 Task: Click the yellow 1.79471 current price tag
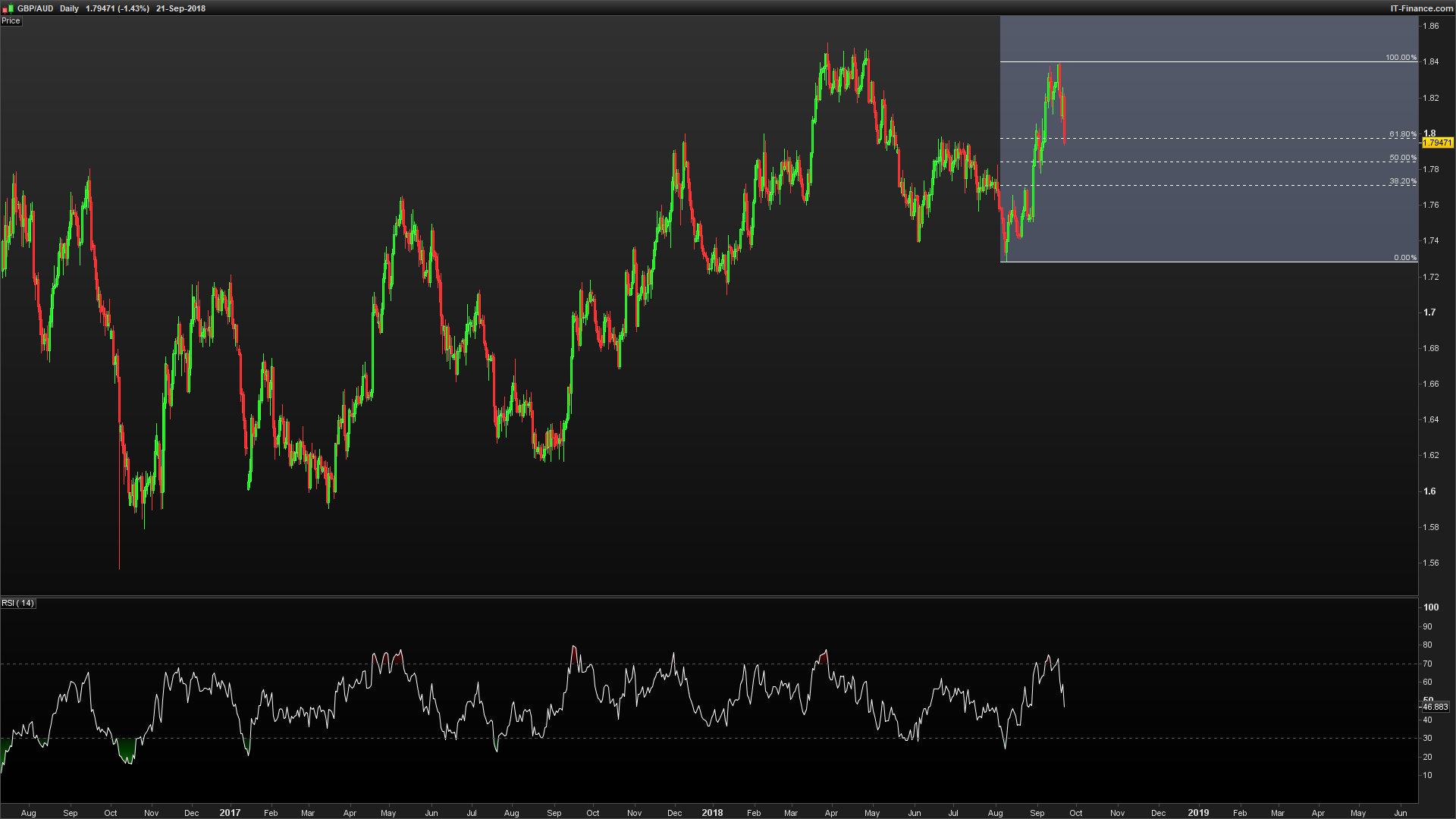[x=1437, y=143]
